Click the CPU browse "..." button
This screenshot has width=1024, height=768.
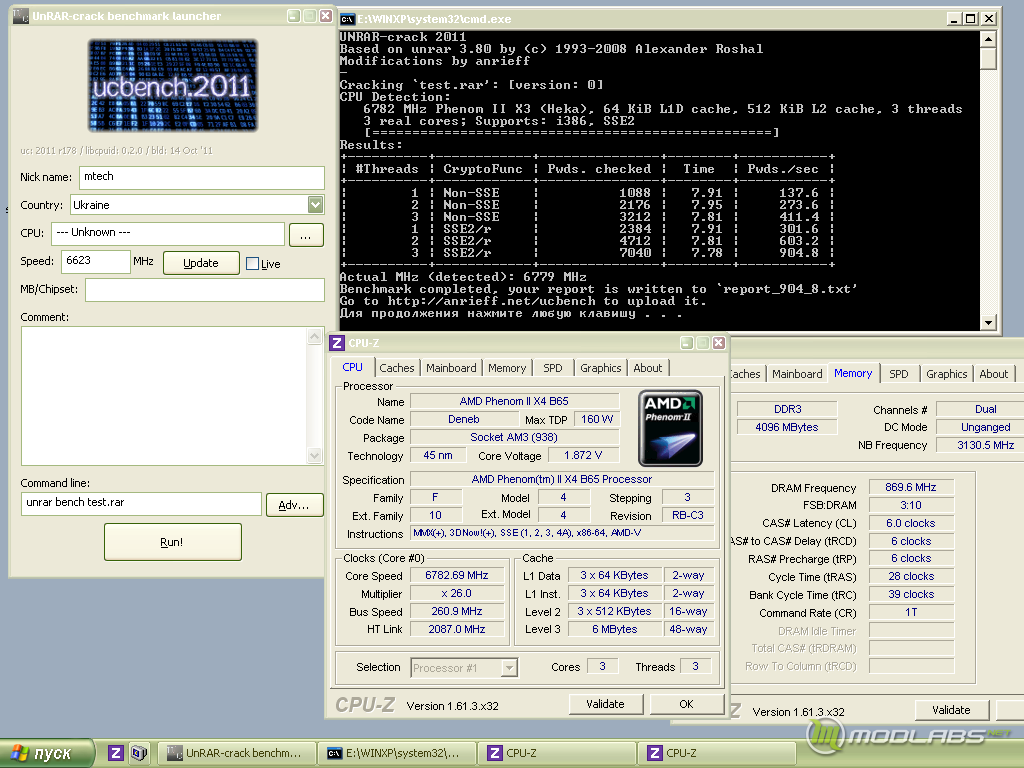point(306,234)
